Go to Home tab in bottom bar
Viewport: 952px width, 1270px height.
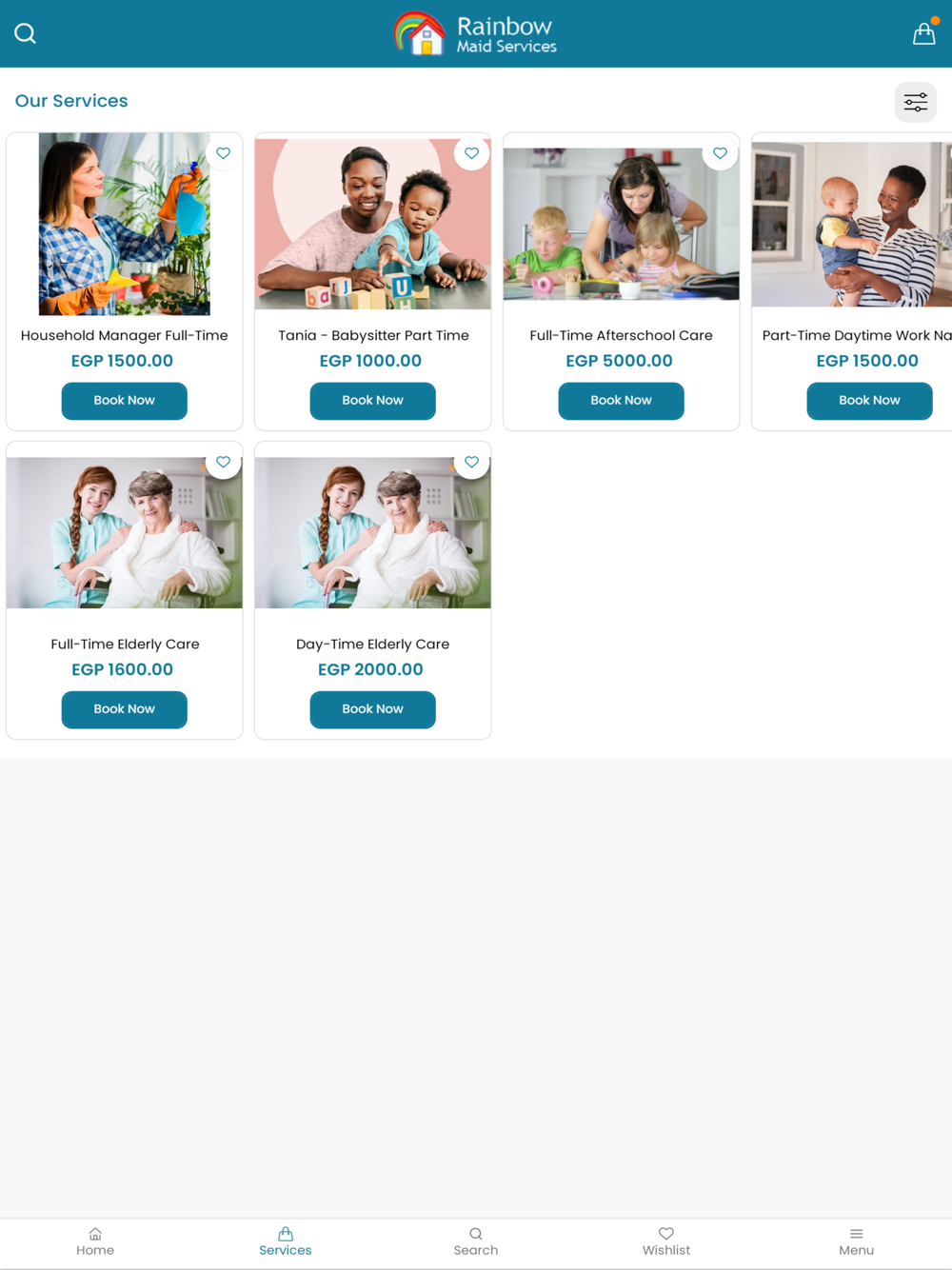95,1242
